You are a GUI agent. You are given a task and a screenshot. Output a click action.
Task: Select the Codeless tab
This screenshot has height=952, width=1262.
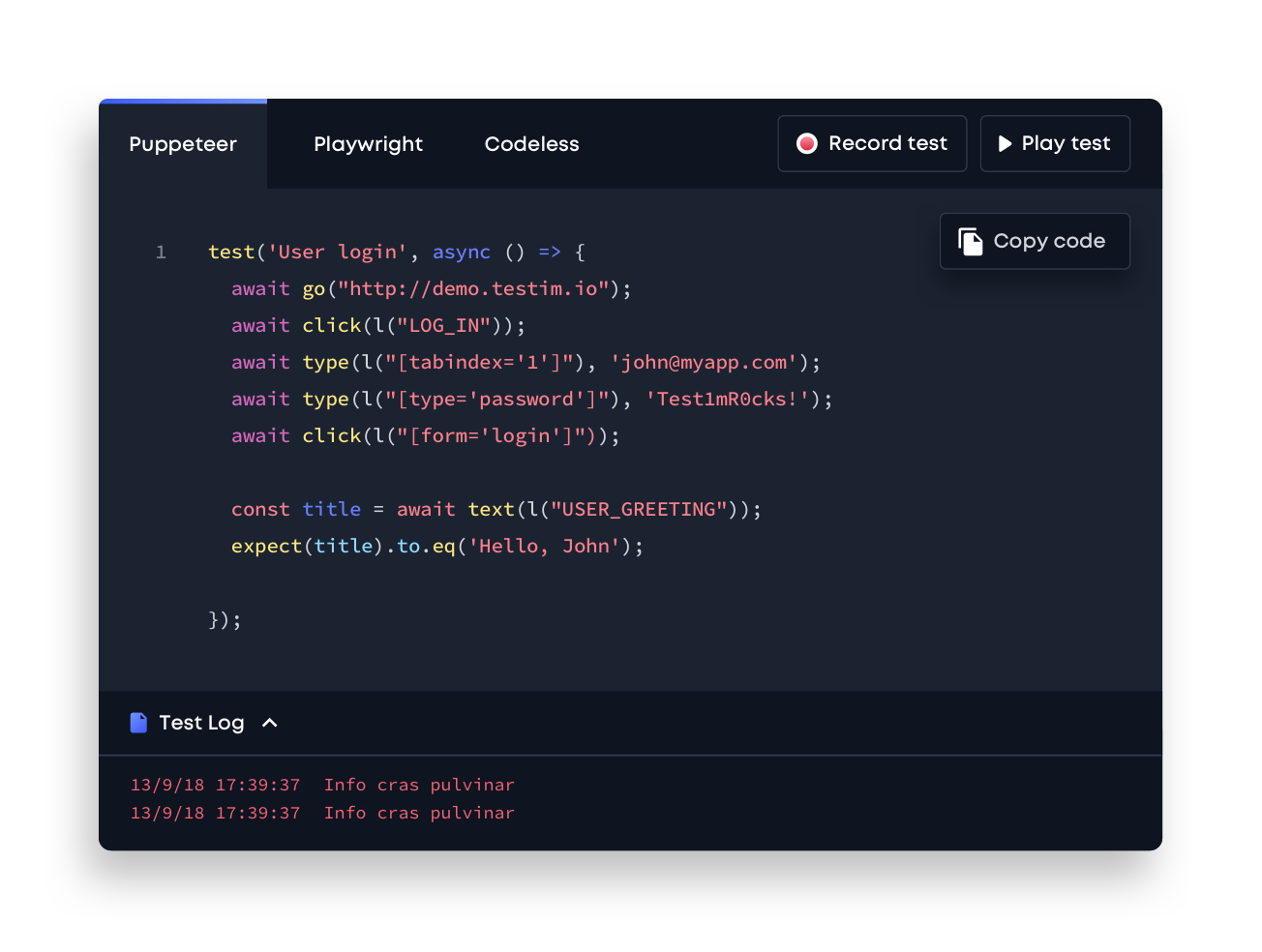[x=531, y=144]
